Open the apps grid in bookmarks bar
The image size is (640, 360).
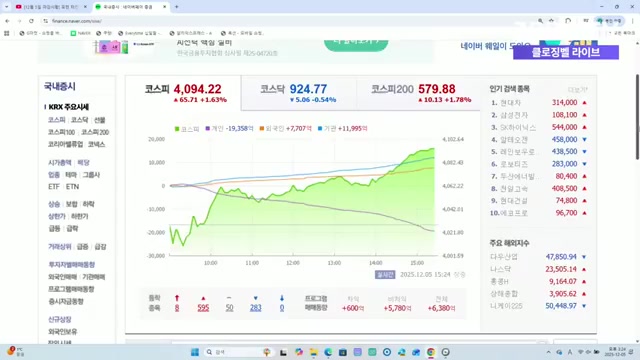(7, 33)
